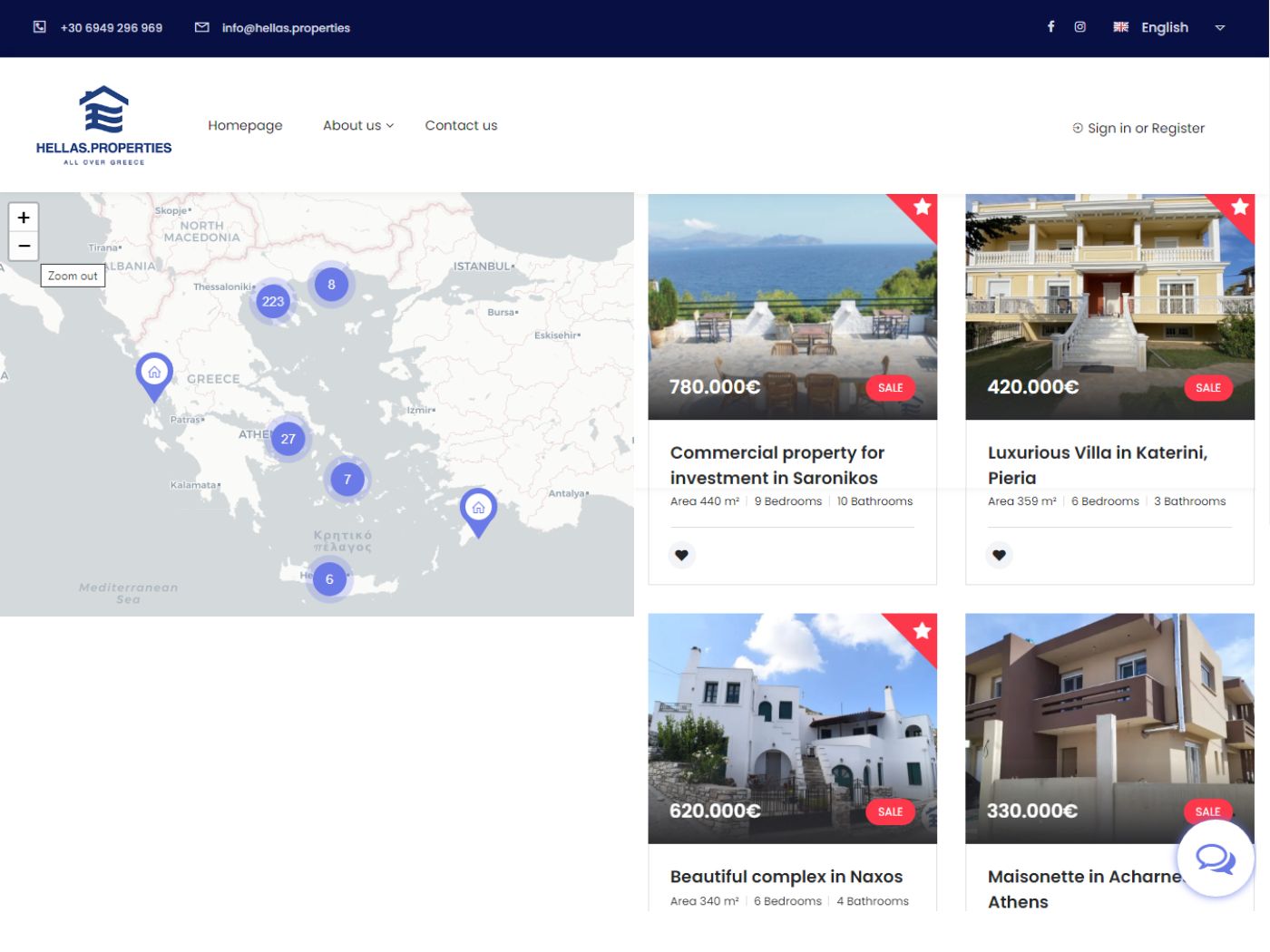Open the English language dropdown
Viewport: 1270px width, 952px height.
(x=1164, y=27)
